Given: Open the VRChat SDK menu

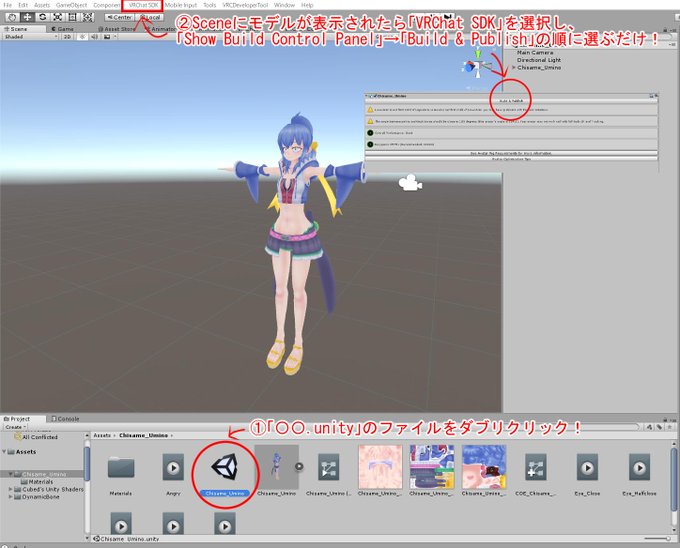Looking at the screenshot, I should tap(143, 5).
